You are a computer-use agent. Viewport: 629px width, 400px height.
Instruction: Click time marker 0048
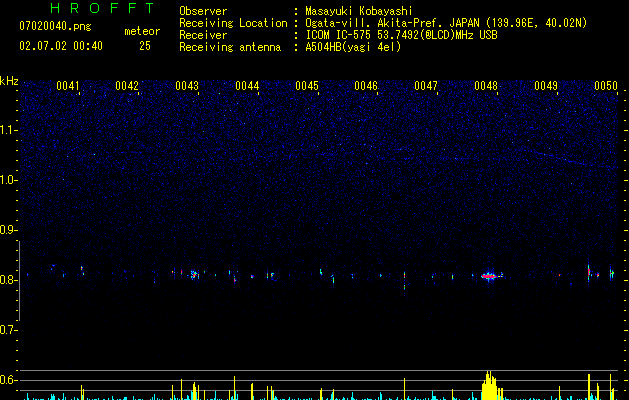click(x=486, y=86)
